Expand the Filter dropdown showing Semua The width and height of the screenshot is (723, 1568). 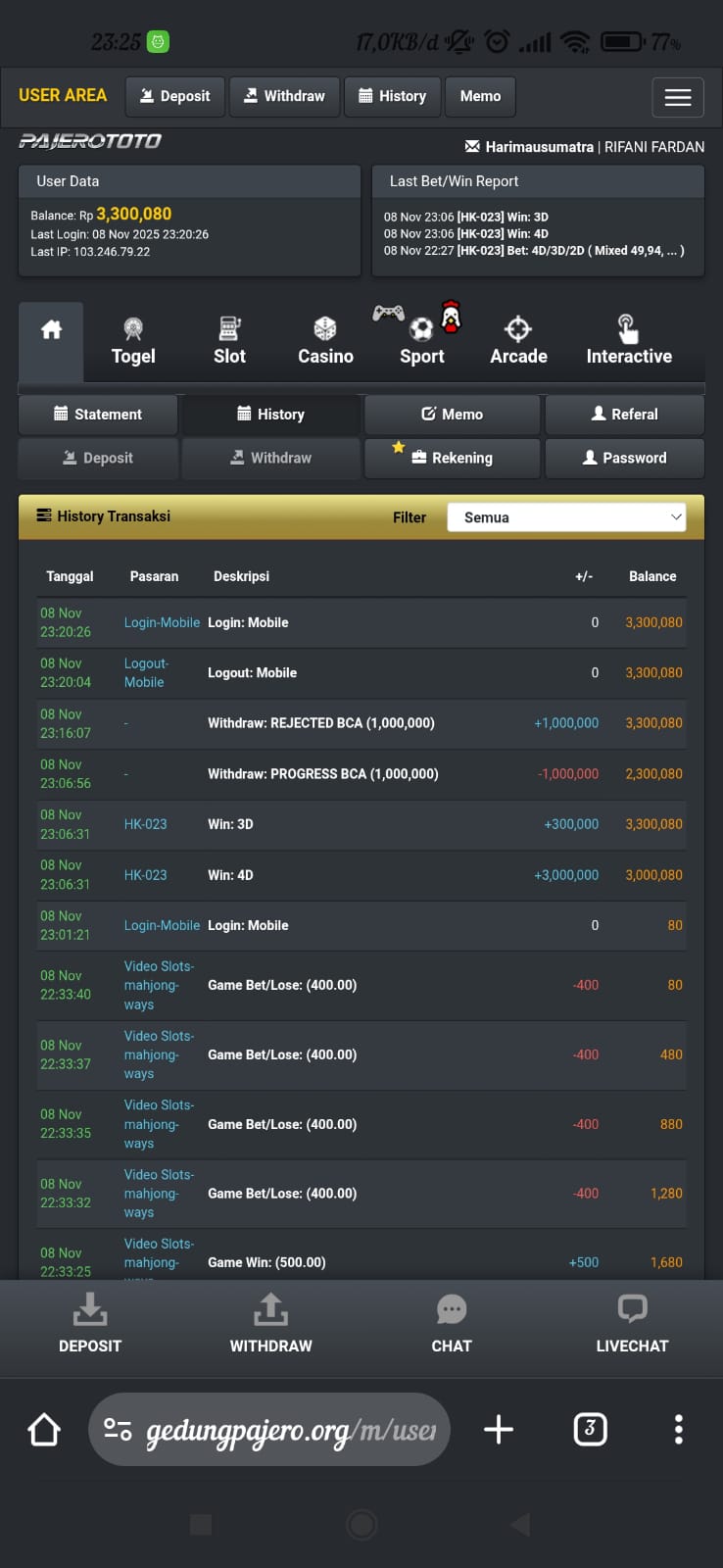[x=566, y=517]
